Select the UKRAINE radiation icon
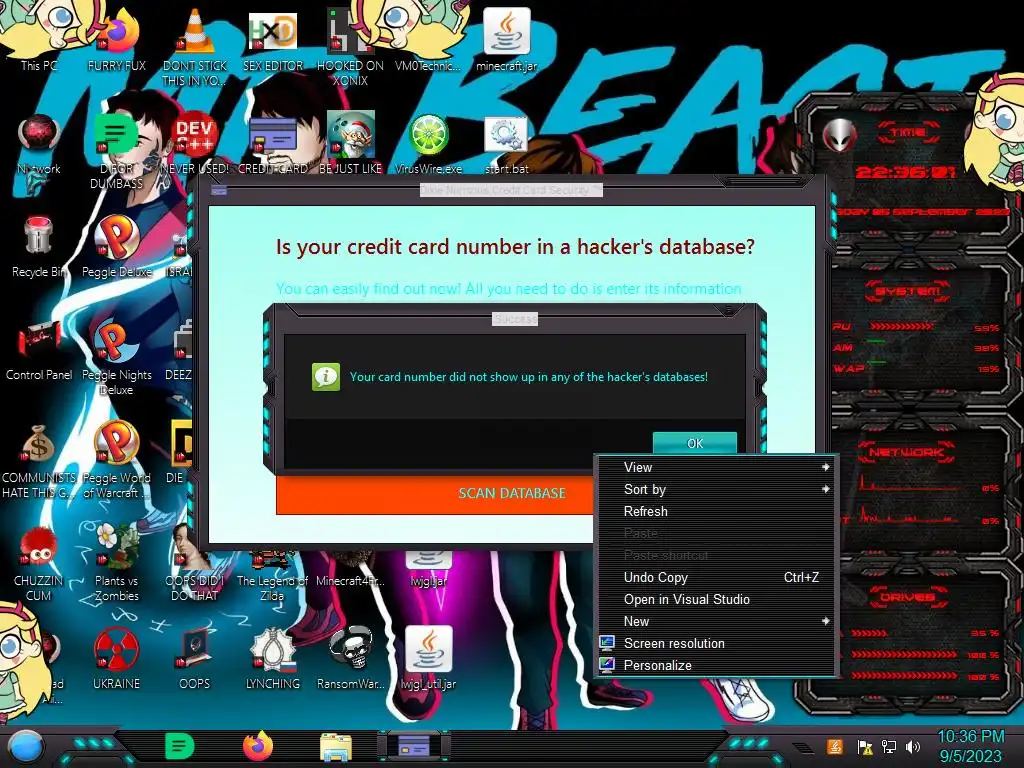The width and height of the screenshot is (1024, 768). pyautogui.click(x=117, y=660)
